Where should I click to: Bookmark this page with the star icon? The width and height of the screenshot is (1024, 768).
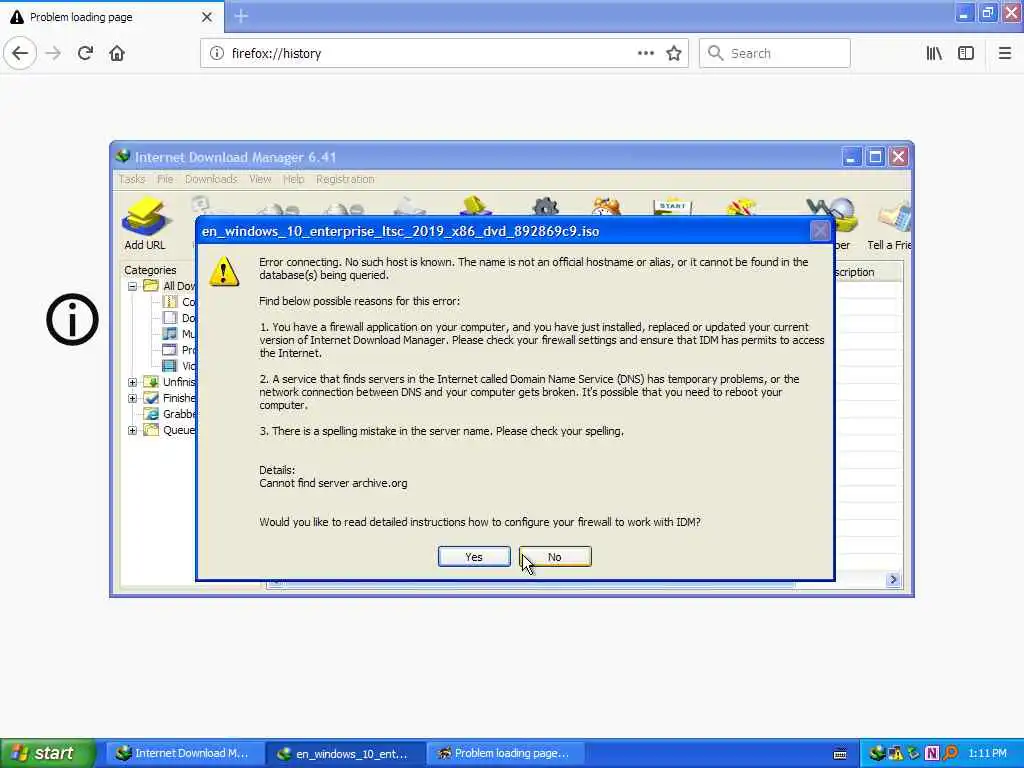(674, 53)
